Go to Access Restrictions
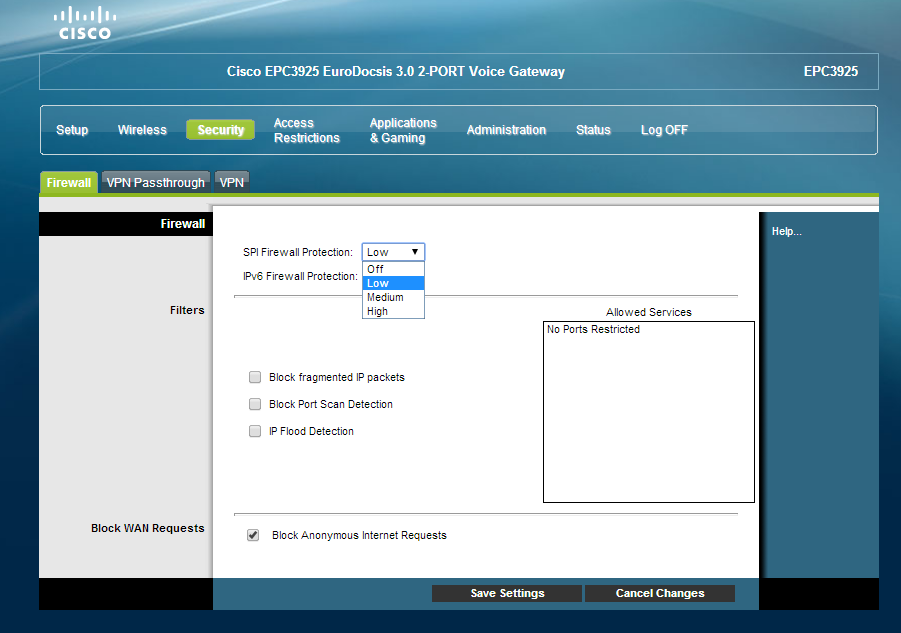Viewport: 901px width, 633px height. click(x=307, y=130)
